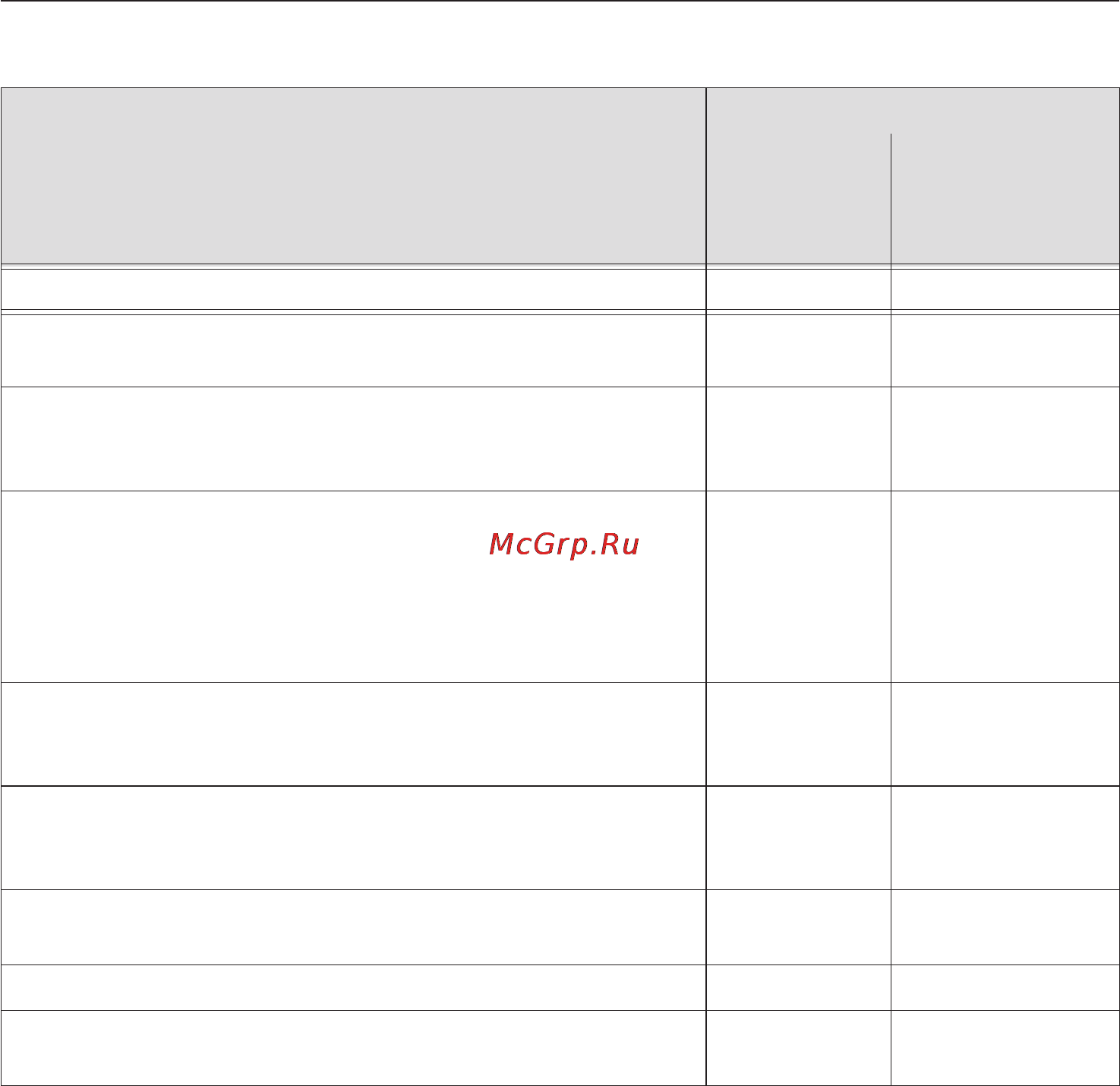Viewport: 1120px width, 1086px height.
Task: Select the wide gray header cell on the left
Action: (x=353, y=175)
